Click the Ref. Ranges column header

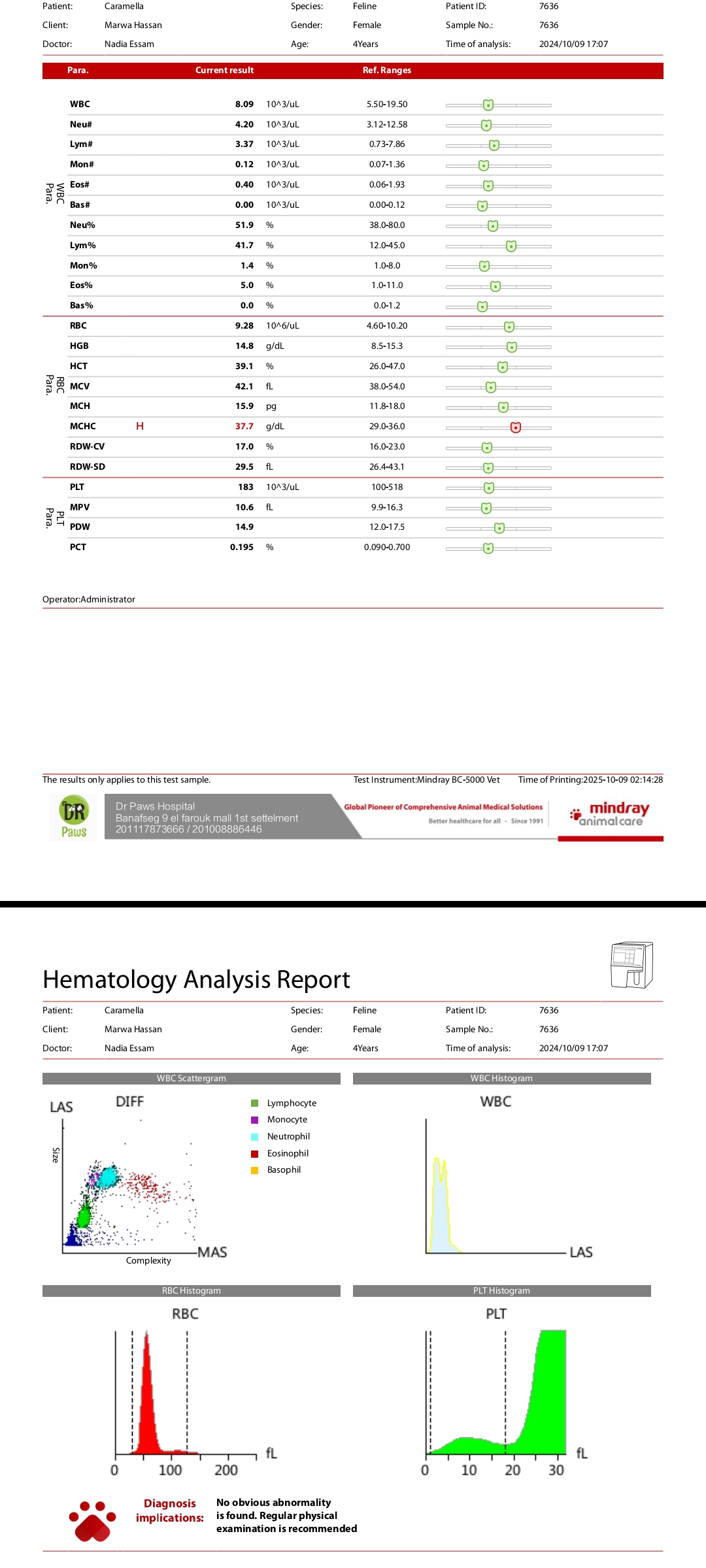pyautogui.click(x=387, y=71)
